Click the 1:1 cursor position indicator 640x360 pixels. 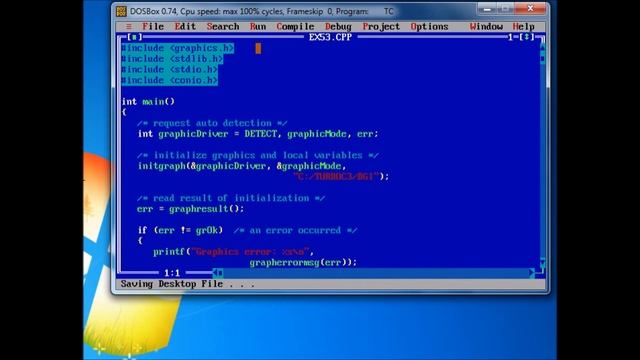pos(172,273)
